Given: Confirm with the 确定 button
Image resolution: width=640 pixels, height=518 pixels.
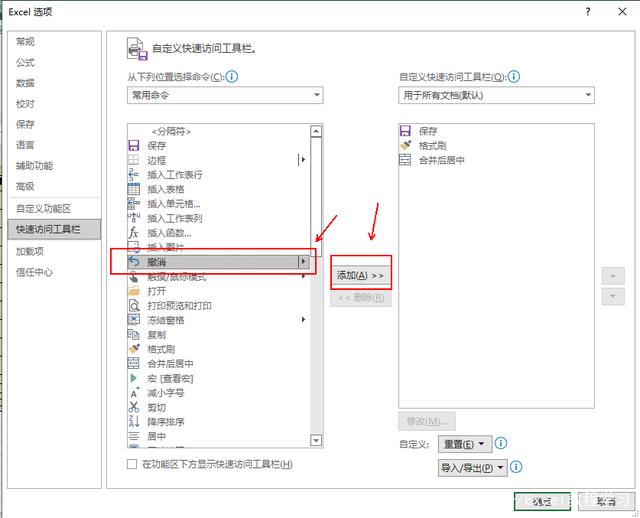Looking at the screenshot, I should point(542,501).
